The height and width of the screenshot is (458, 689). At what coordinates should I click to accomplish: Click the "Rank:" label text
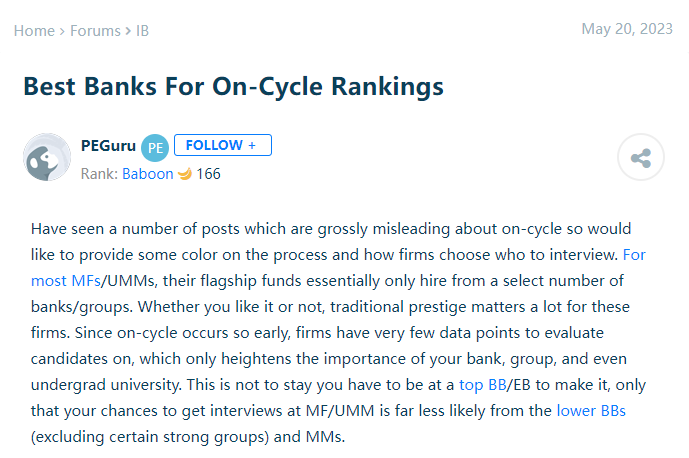point(99,174)
